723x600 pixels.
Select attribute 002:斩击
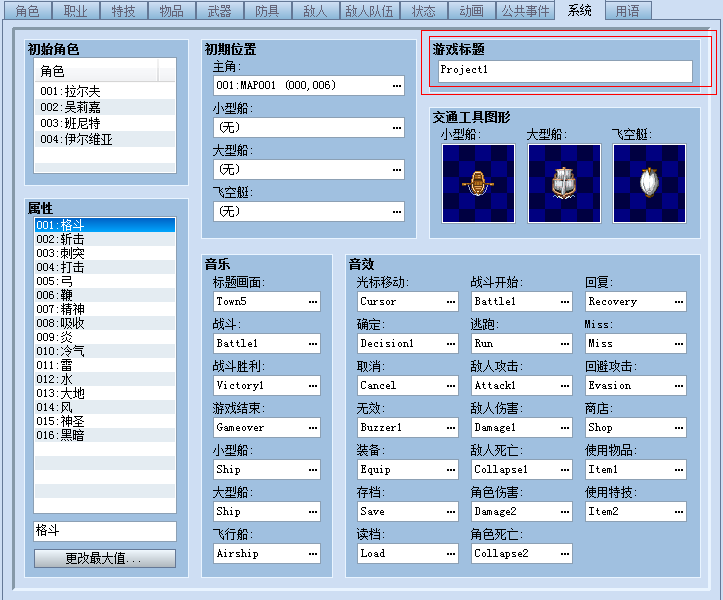click(105, 239)
